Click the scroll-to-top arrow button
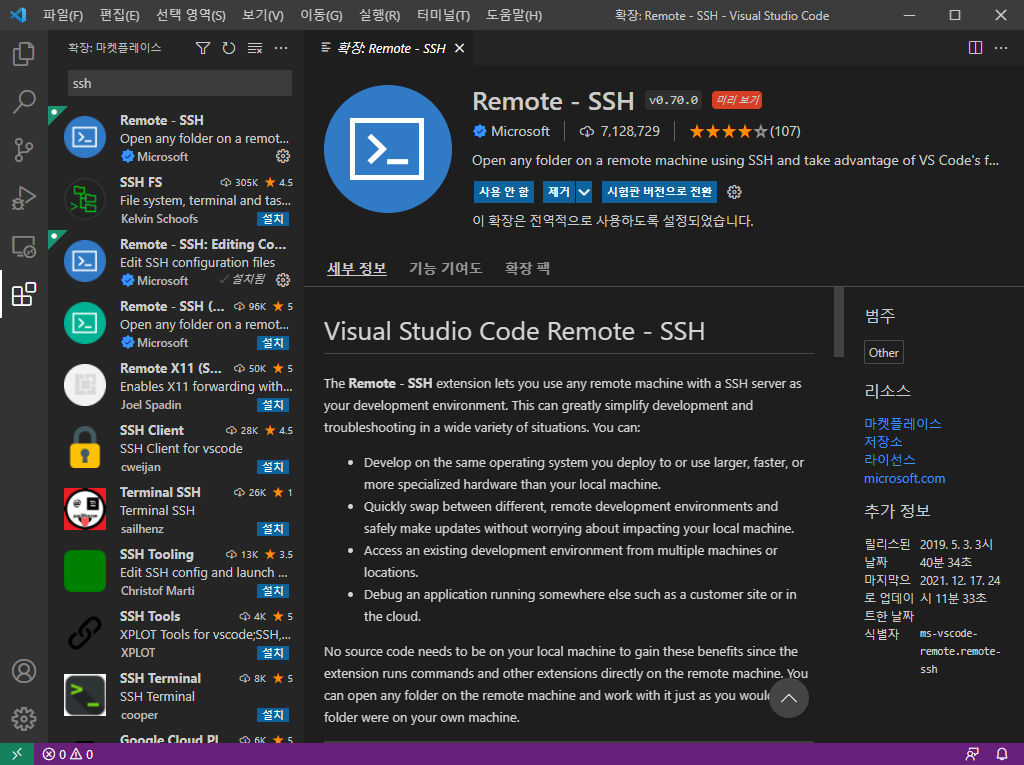This screenshot has width=1024, height=765. coord(788,698)
